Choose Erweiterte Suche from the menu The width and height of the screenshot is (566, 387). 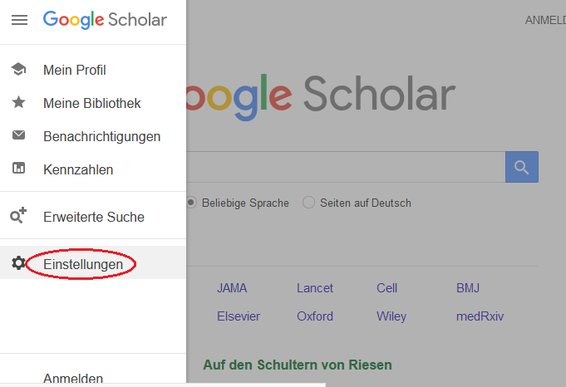click(93, 217)
